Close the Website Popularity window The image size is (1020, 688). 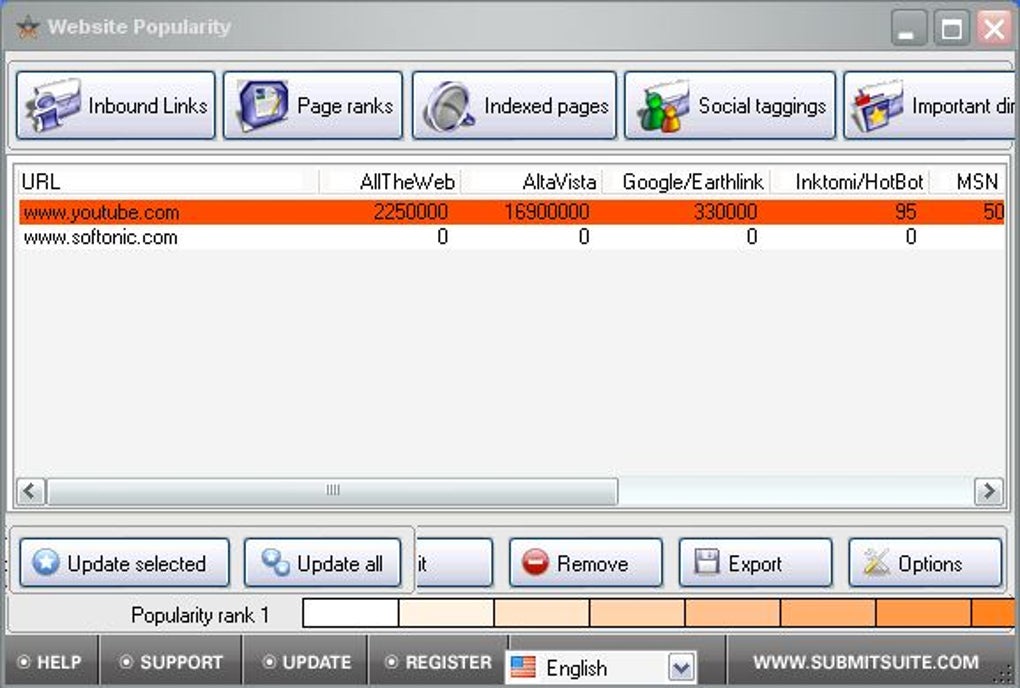click(x=994, y=28)
